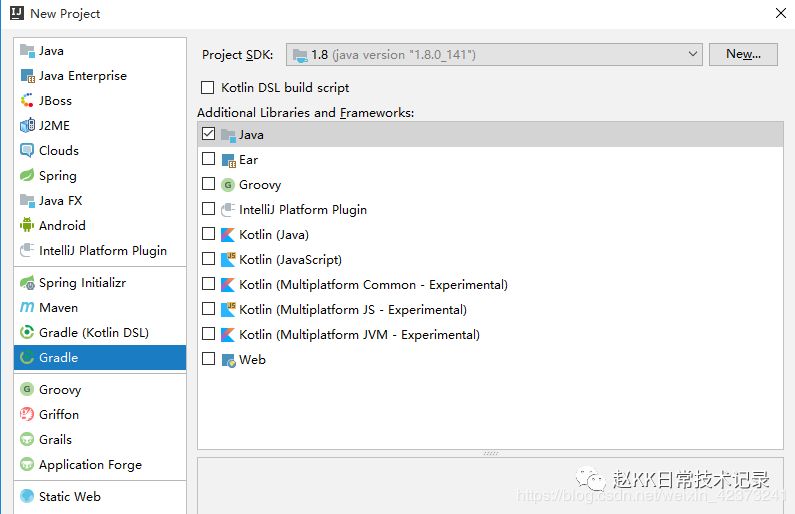The image size is (795, 514).
Task: Select the Groovy icon in sidebar list
Action: click(27, 389)
